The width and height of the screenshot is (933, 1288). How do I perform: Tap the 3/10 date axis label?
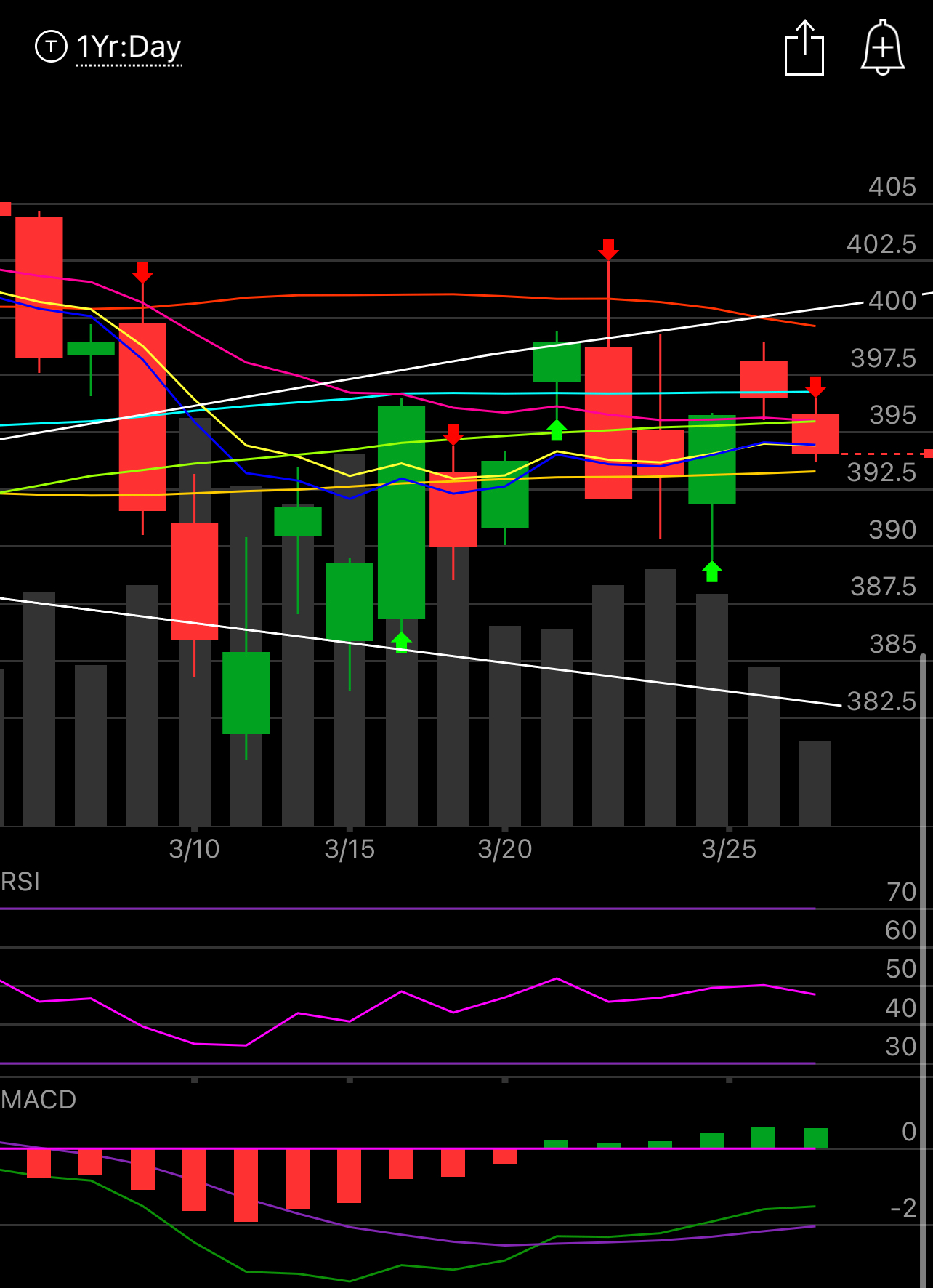[194, 848]
